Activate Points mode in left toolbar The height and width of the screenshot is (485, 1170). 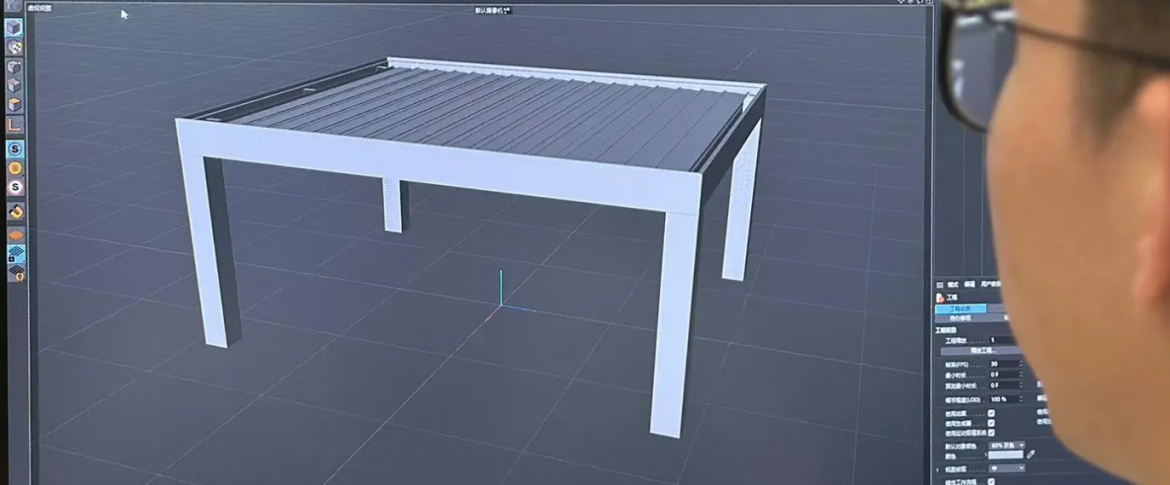(15, 67)
